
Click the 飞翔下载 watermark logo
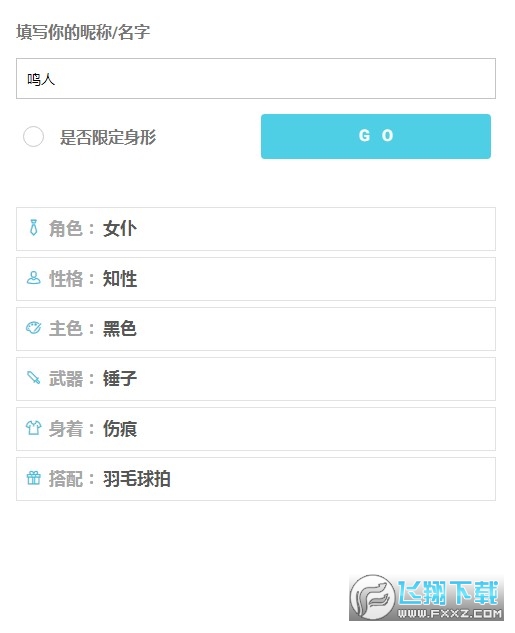pyautogui.click(x=427, y=597)
